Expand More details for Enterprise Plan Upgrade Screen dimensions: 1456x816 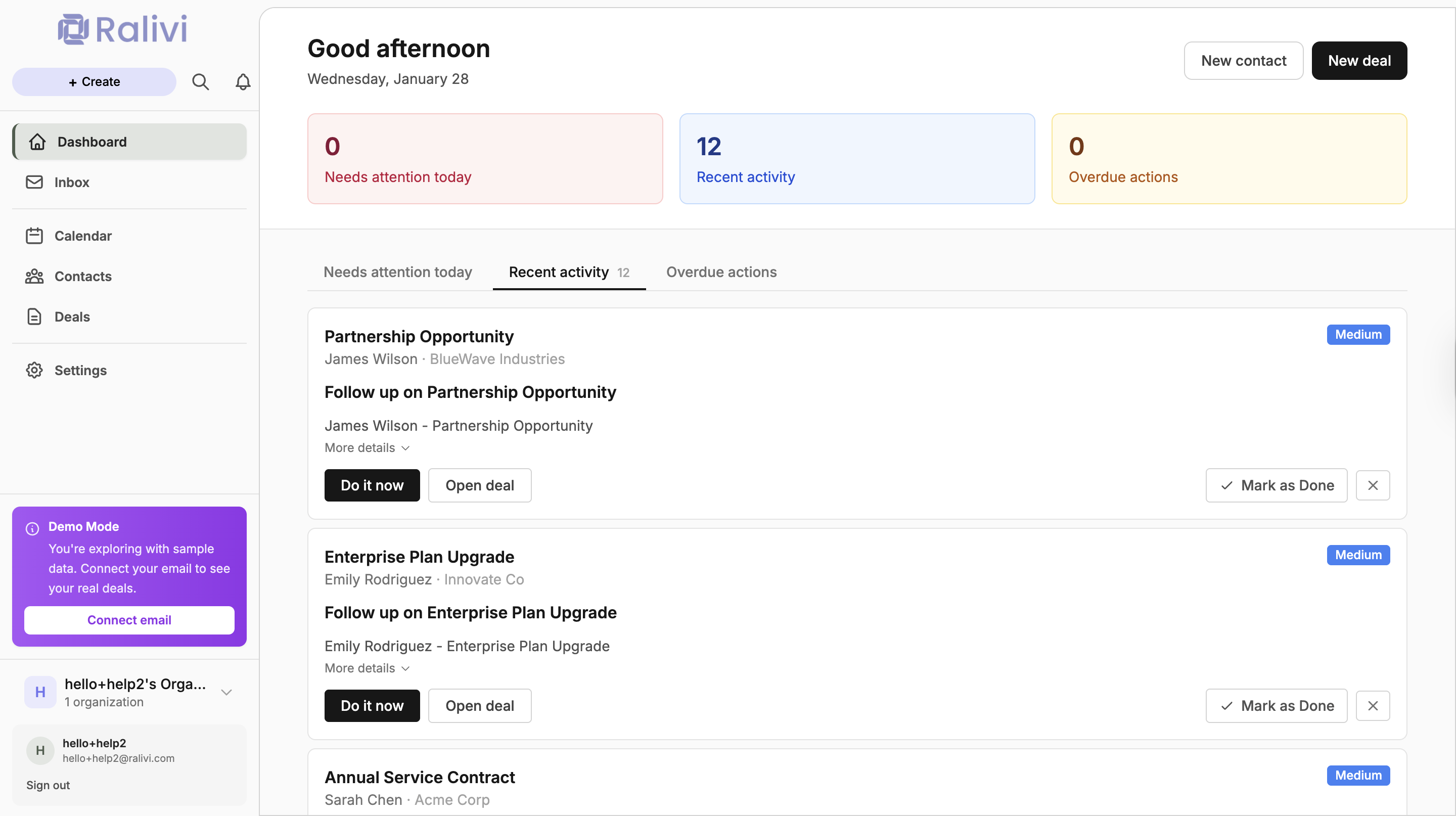pos(366,667)
